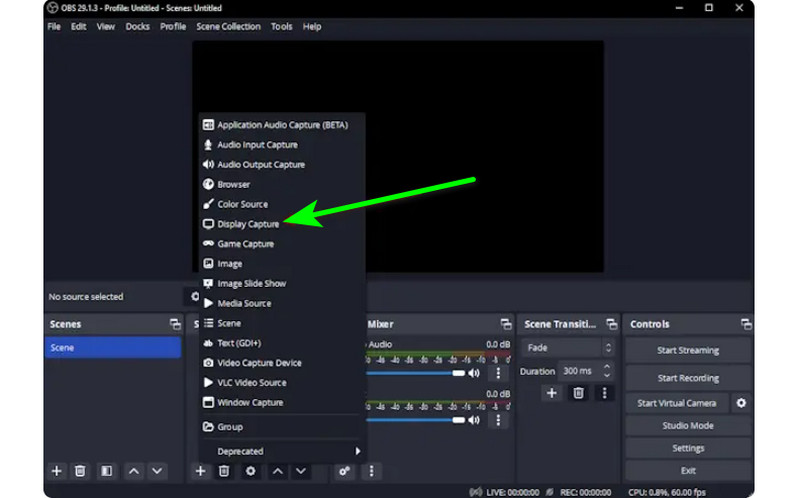Screen dimensions: 800x498
Task: Add a new scene transition
Action: (x=552, y=393)
